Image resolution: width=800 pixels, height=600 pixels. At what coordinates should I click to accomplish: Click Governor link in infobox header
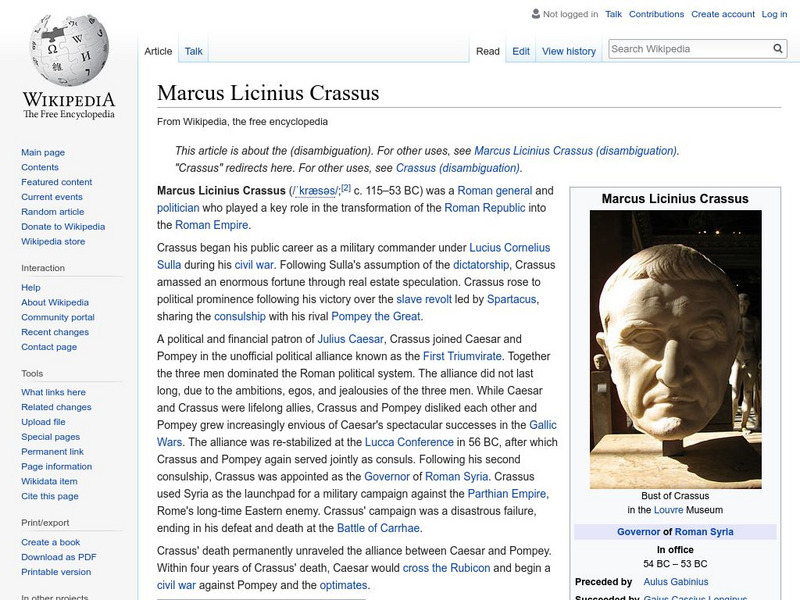click(x=638, y=532)
